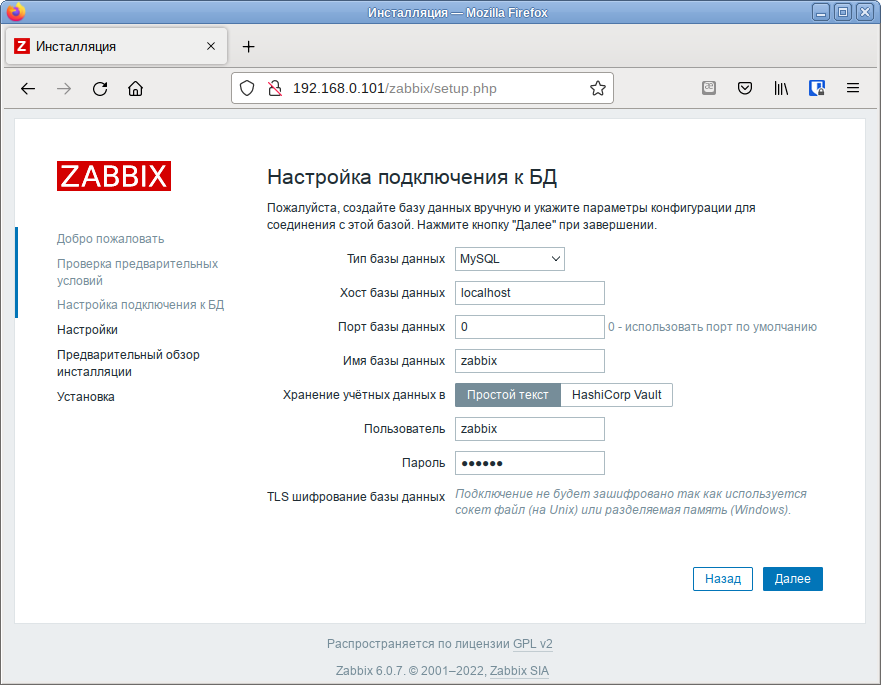The width and height of the screenshot is (881, 685).
Task: Click the ZABBIX logo
Action: coord(113,176)
